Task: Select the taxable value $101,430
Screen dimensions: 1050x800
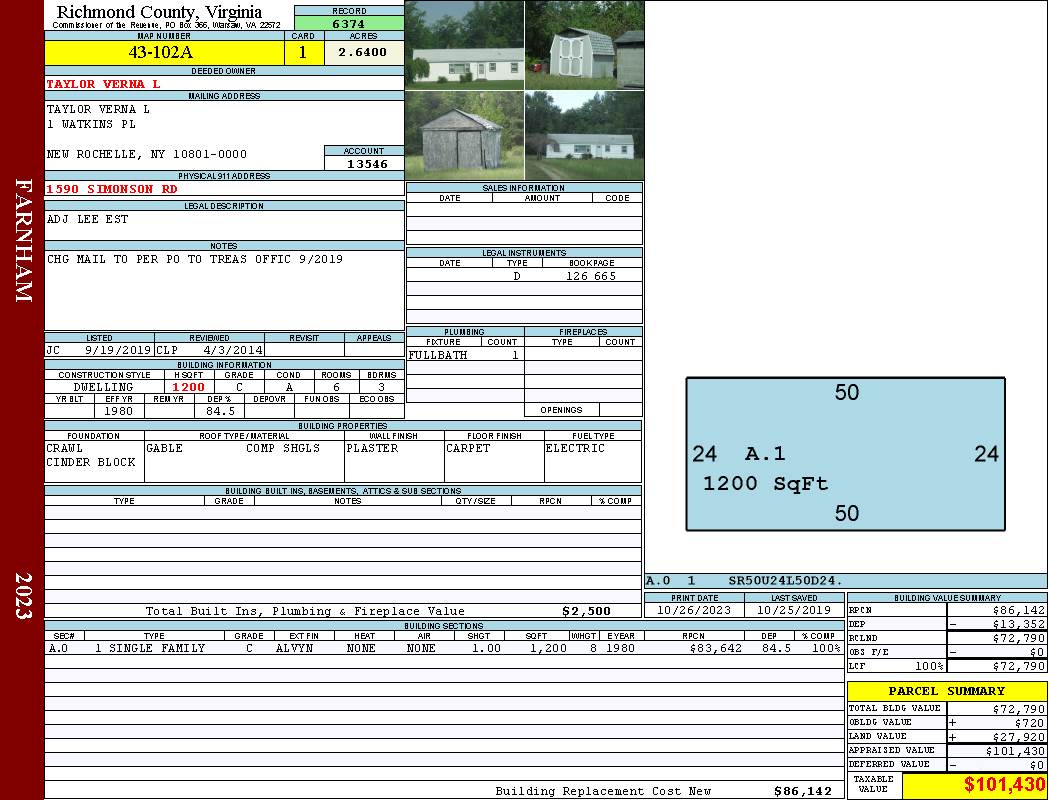Action: pyautogui.click(x=974, y=785)
